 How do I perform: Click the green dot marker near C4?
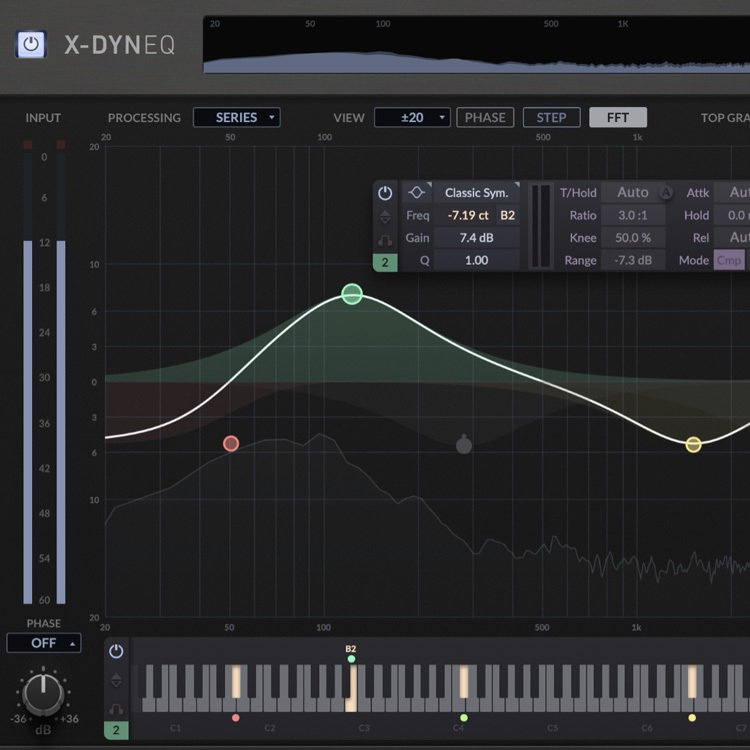pyautogui.click(x=463, y=717)
